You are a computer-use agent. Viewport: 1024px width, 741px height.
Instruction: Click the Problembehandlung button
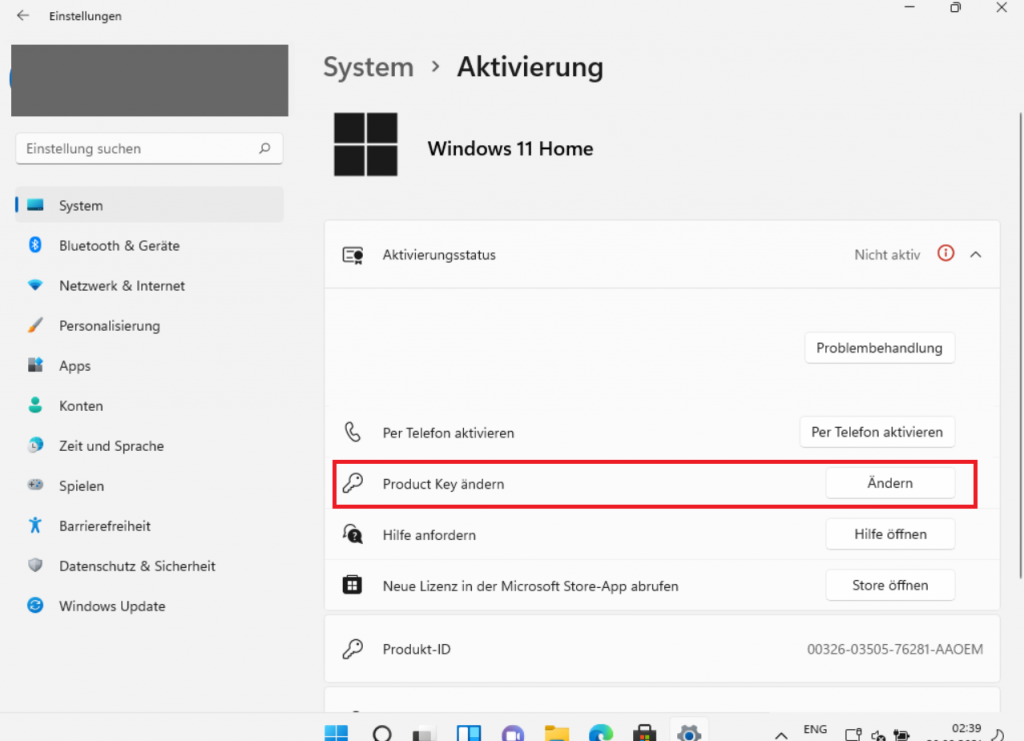point(879,348)
